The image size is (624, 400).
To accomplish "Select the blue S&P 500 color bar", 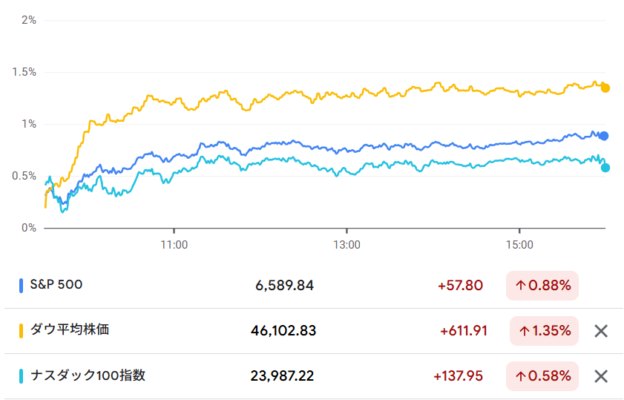I will click(21, 286).
